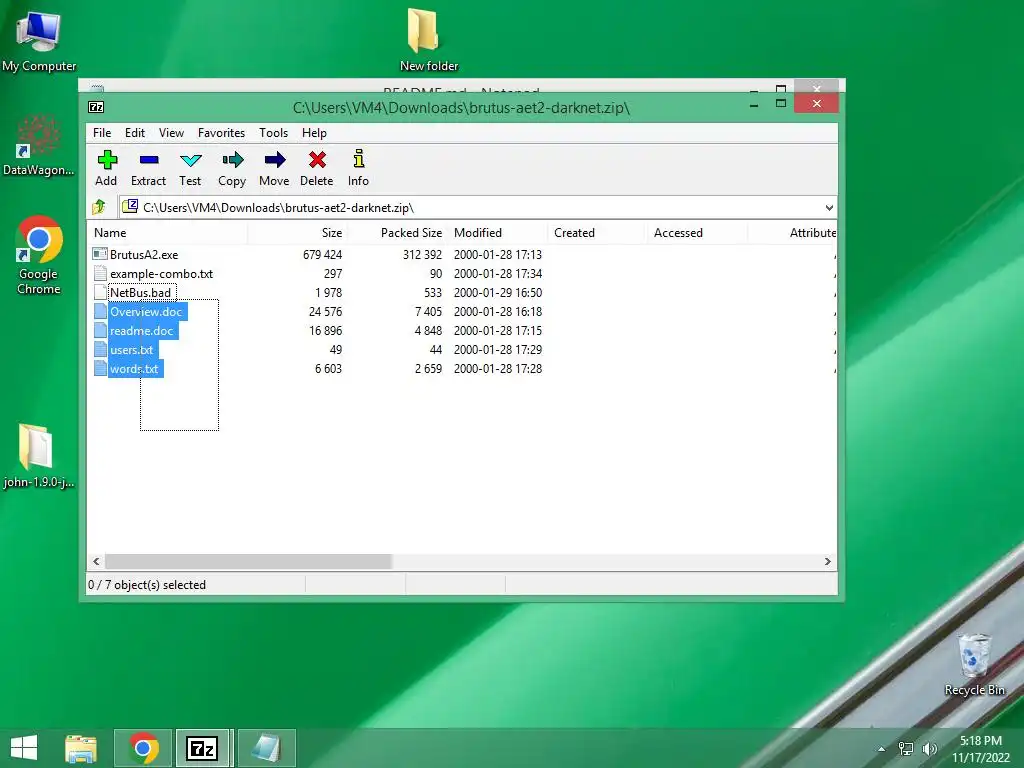
Task: Switch to Chrome in the taskbar
Action: [x=143, y=748]
